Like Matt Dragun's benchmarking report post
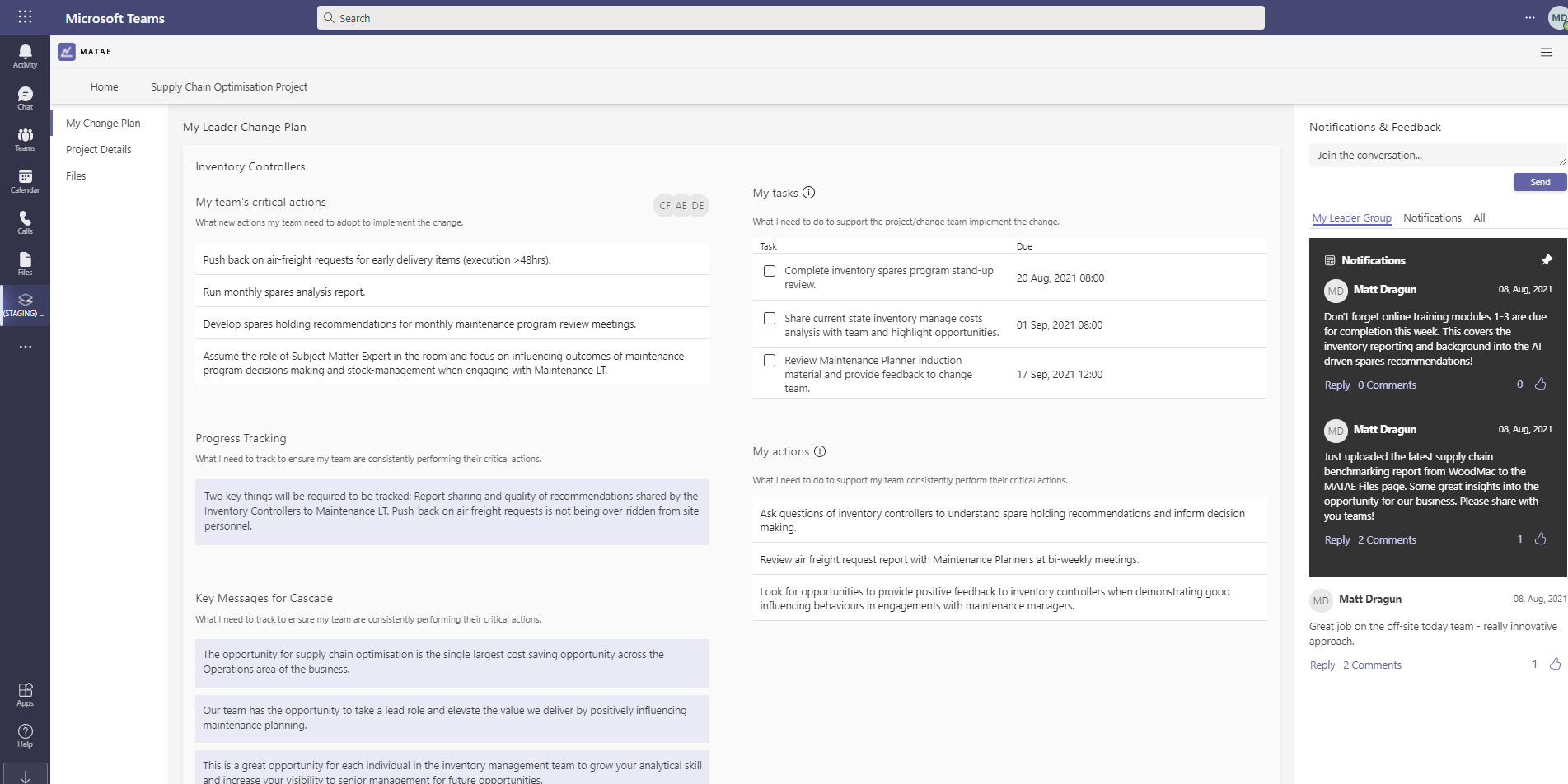Image resolution: width=1568 pixels, height=784 pixels. tap(1540, 539)
